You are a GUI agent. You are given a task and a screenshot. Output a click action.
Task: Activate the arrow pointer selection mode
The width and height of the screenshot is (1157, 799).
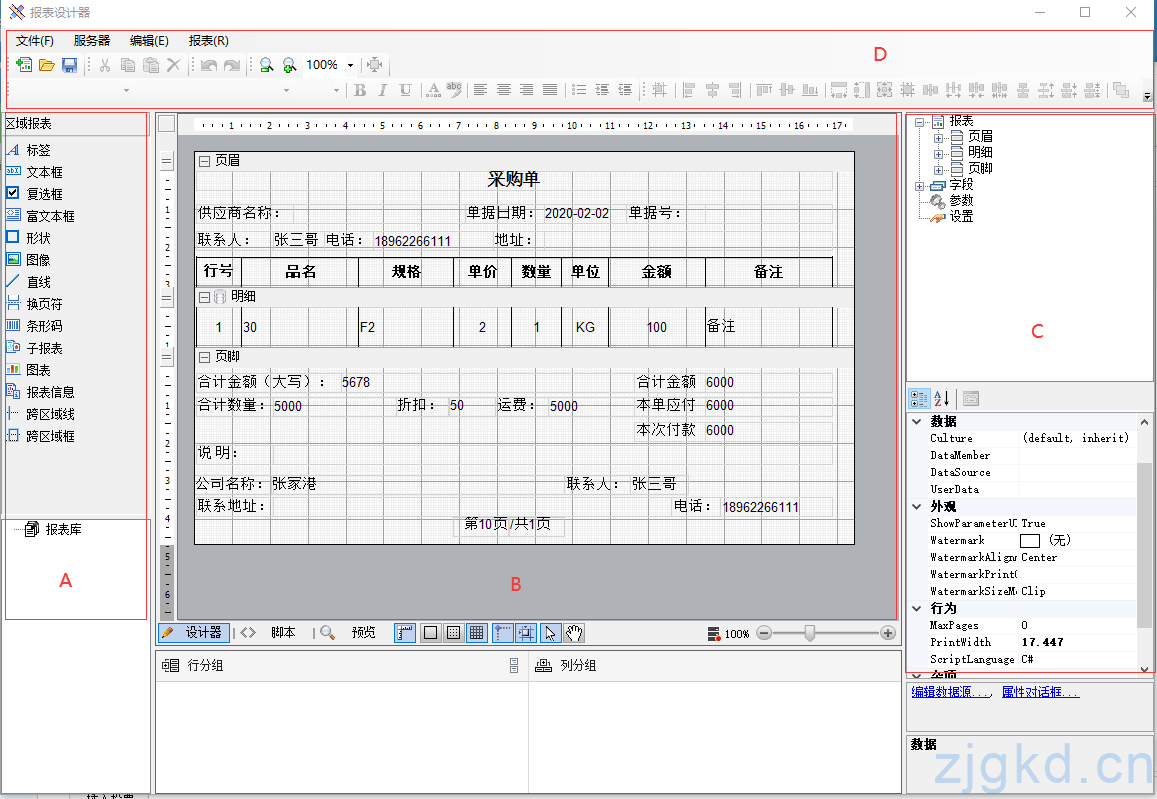click(x=550, y=633)
